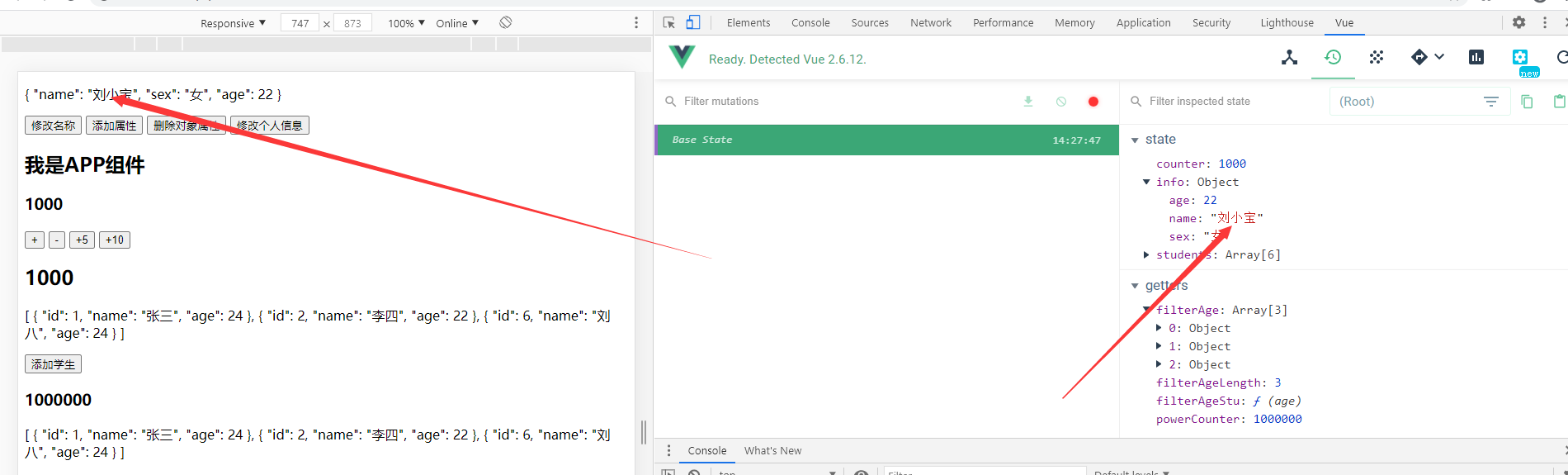The width and height of the screenshot is (1568, 475).
Task: Click the powerCounter: 1000000 getter
Action: [1229, 419]
